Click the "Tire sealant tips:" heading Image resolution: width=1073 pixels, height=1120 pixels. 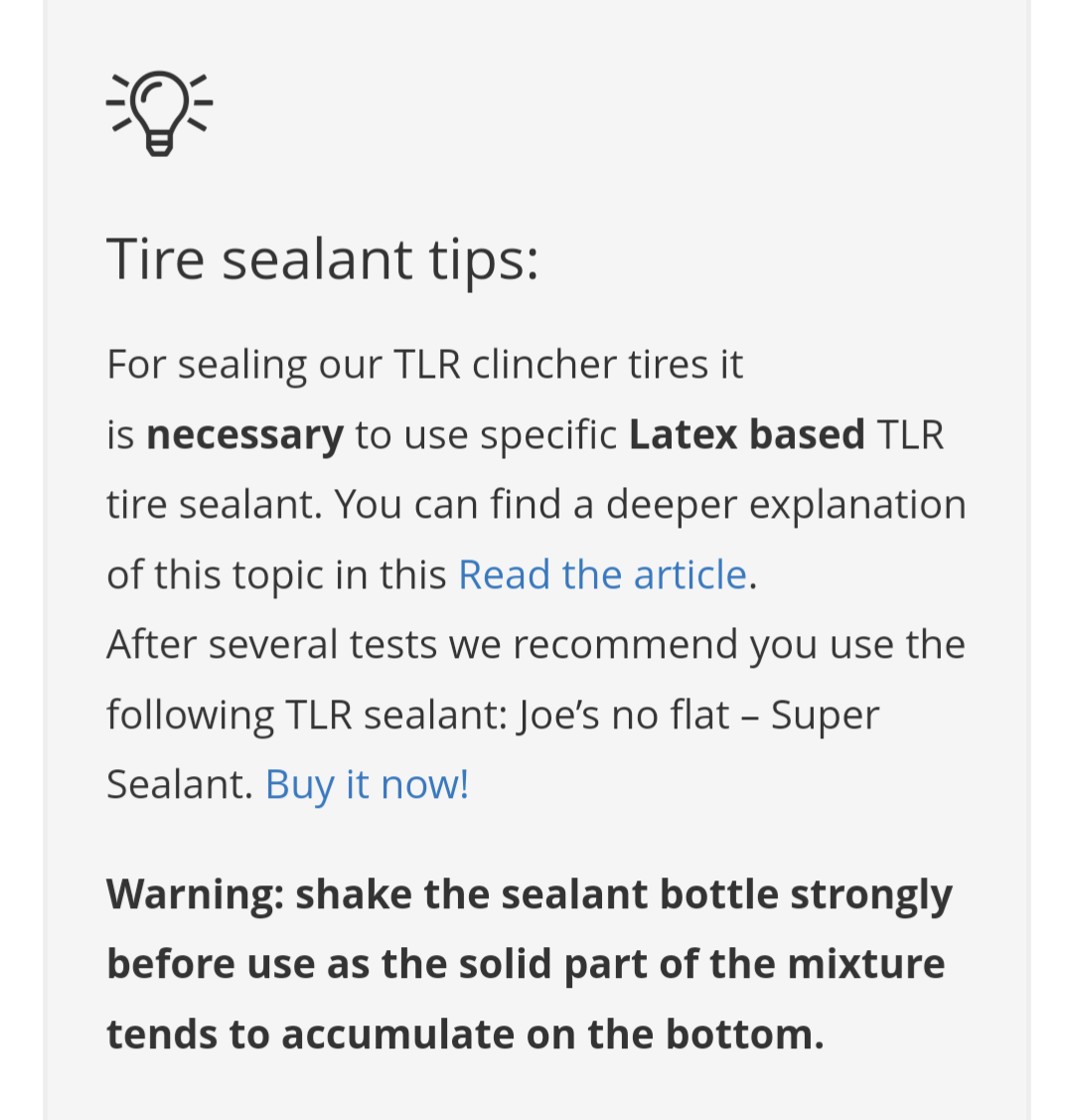(x=322, y=259)
